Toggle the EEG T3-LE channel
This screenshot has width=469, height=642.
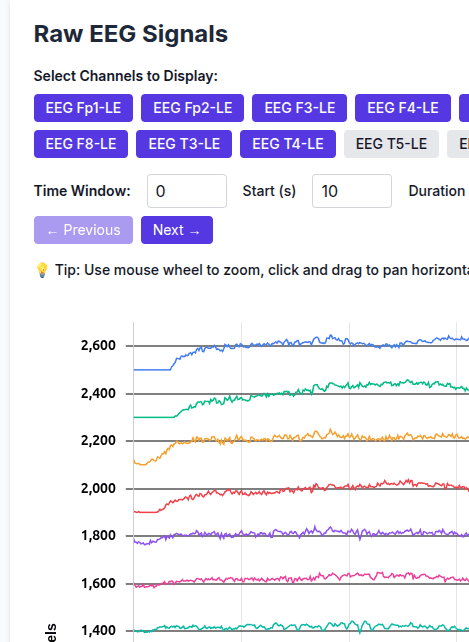pyautogui.click(x=184, y=144)
